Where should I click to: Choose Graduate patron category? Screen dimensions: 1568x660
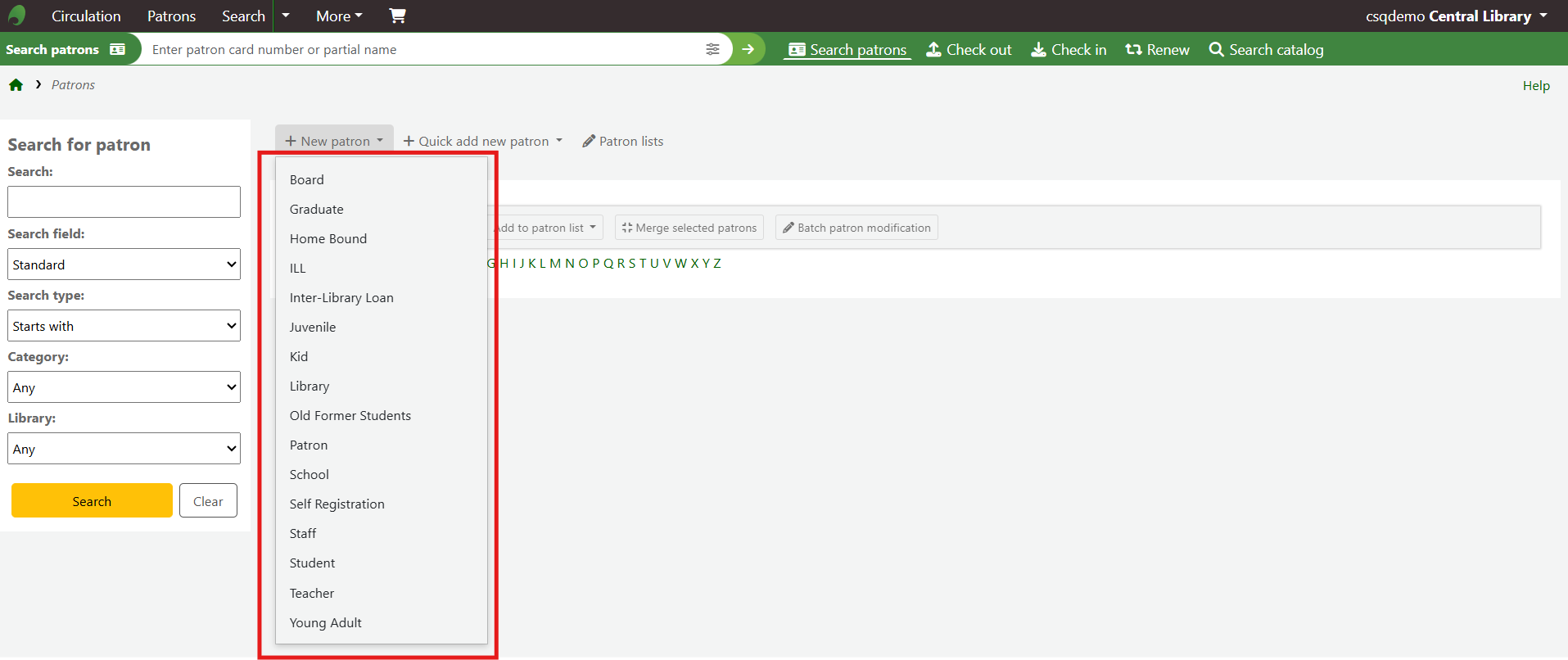tap(382, 209)
